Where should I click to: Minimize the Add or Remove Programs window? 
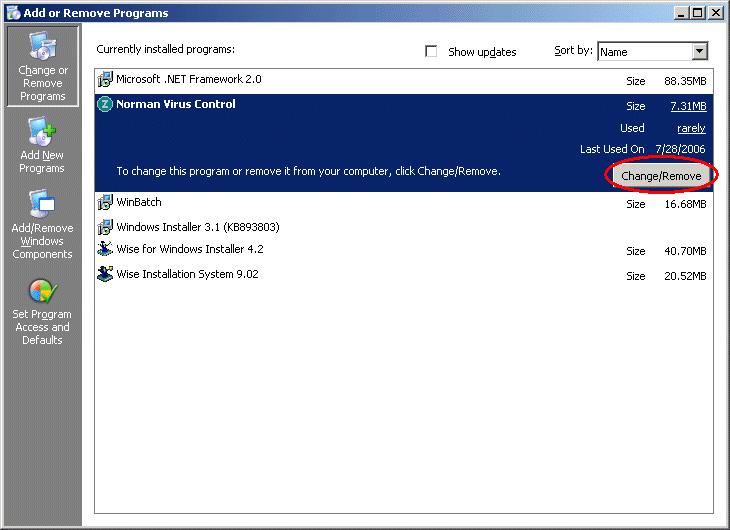point(681,13)
